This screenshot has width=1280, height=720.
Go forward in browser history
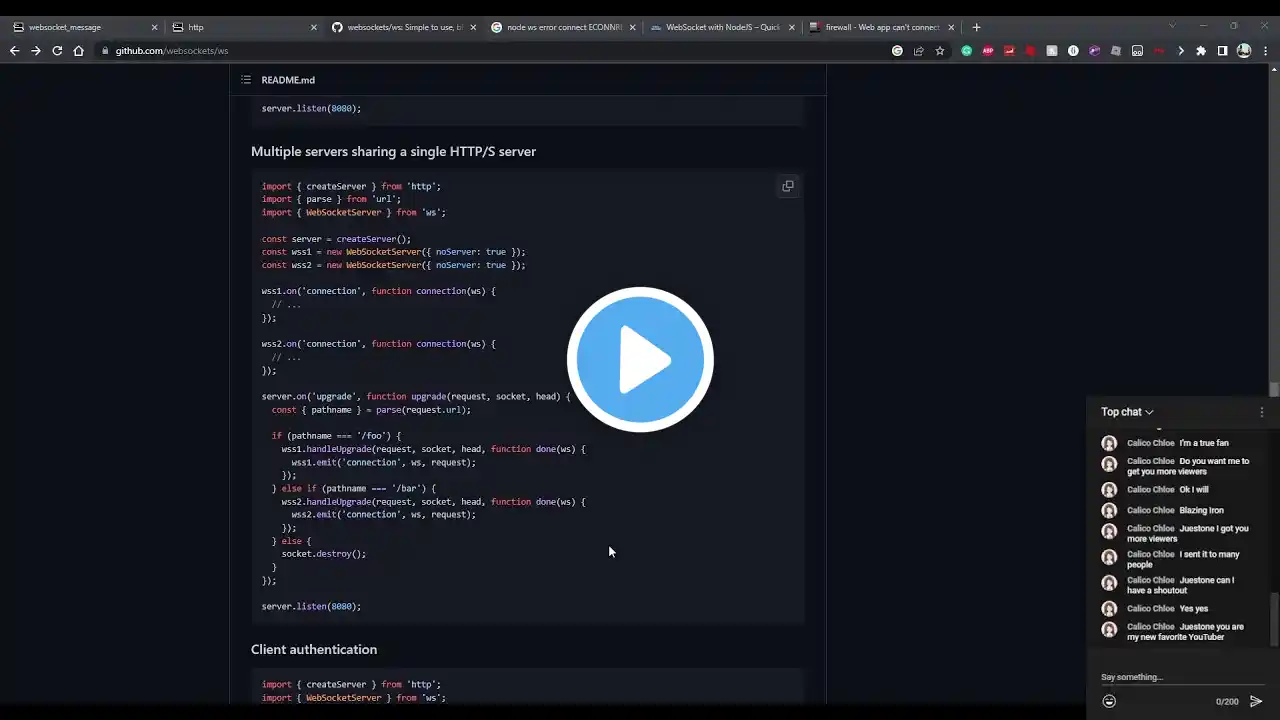point(36,51)
